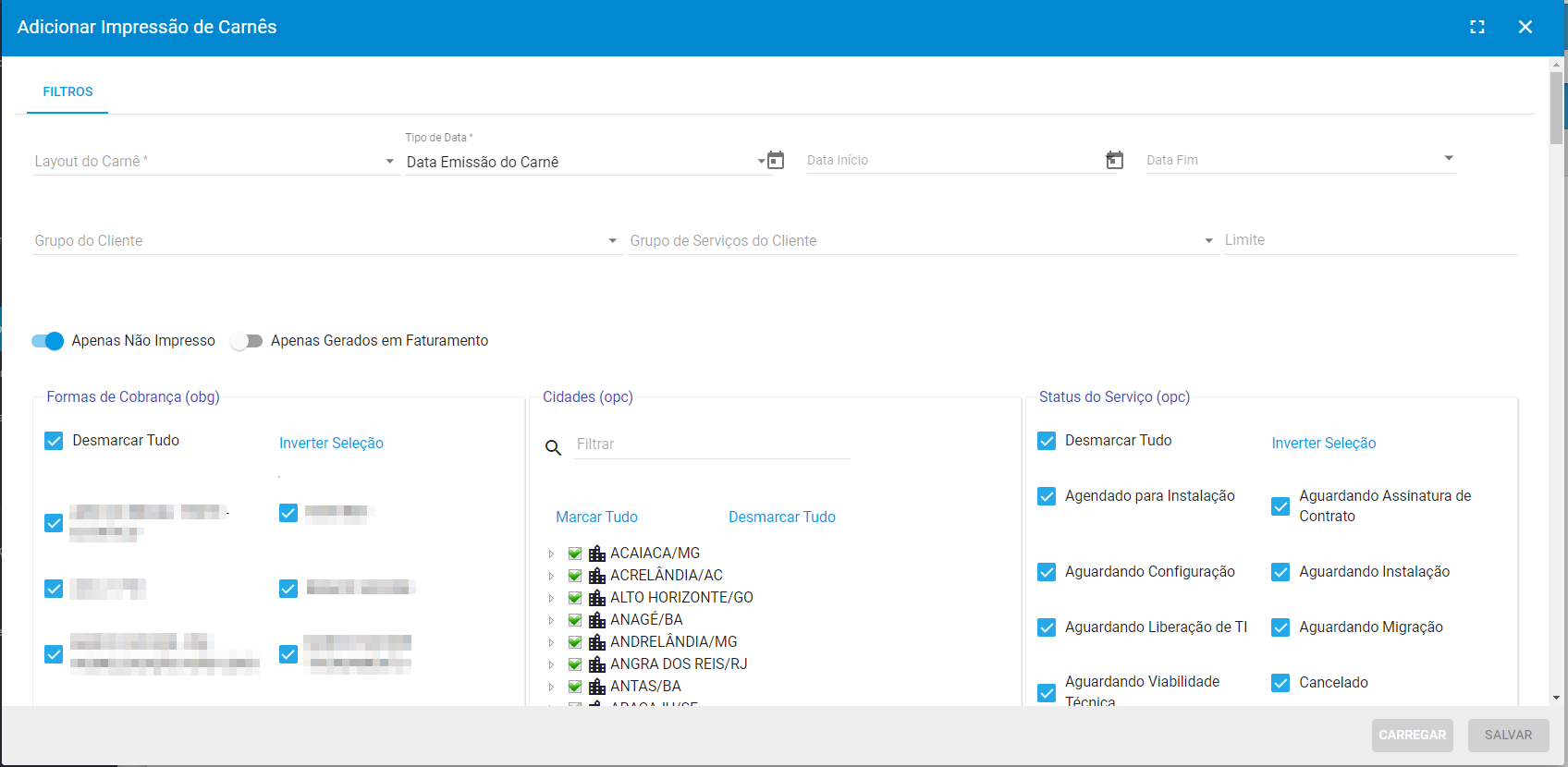
Task: Open Grupo de Serviços do Cliente dropdown
Action: 923,240
